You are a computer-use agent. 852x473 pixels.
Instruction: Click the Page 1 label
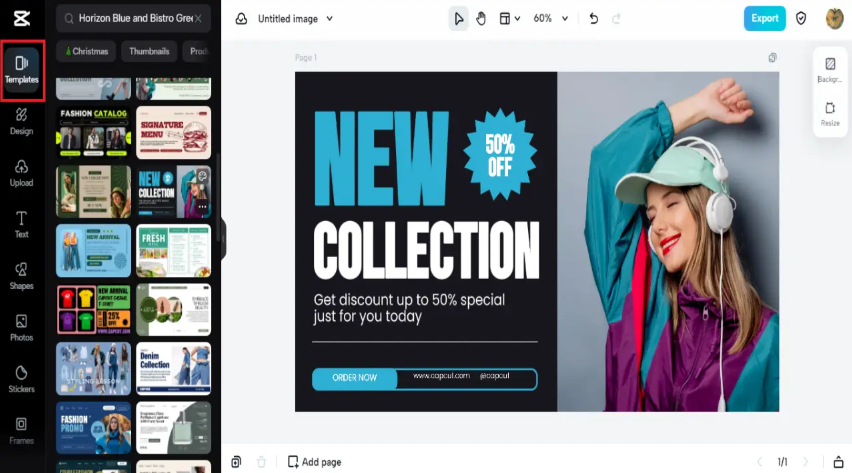306,58
